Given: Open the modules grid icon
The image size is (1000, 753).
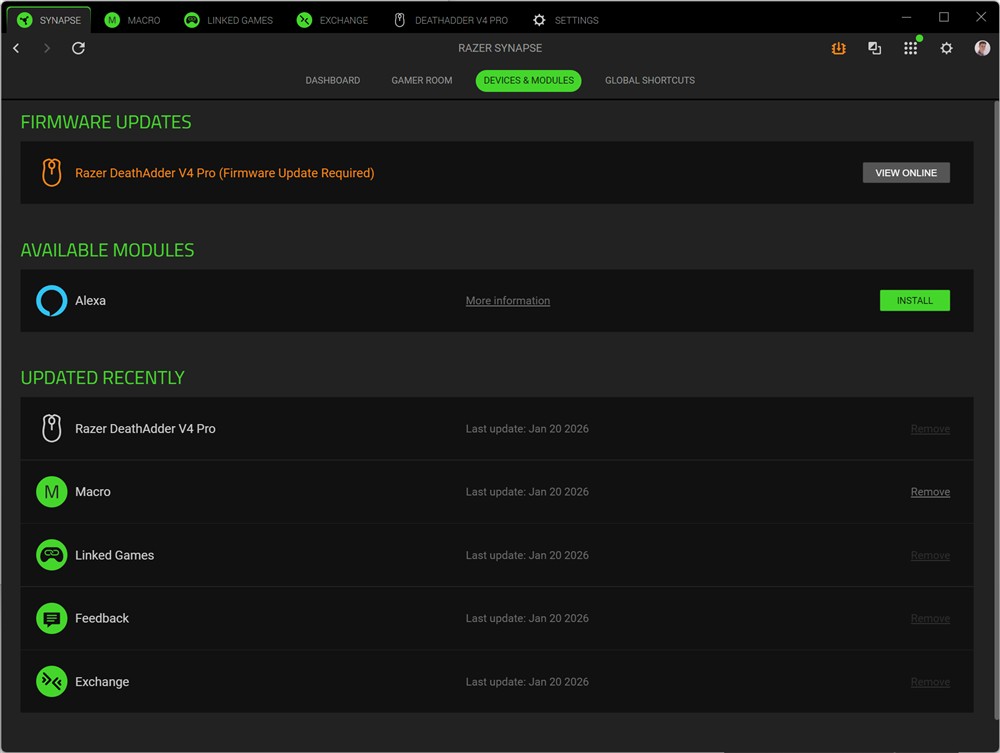Looking at the screenshot, I should 910,48.
